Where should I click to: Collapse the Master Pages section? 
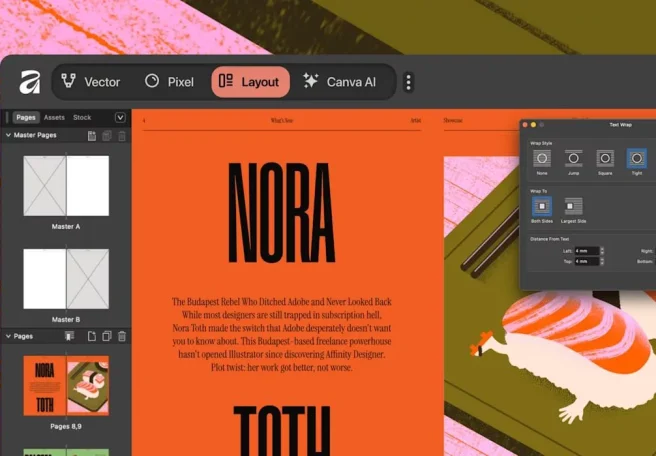coord(8,135)
